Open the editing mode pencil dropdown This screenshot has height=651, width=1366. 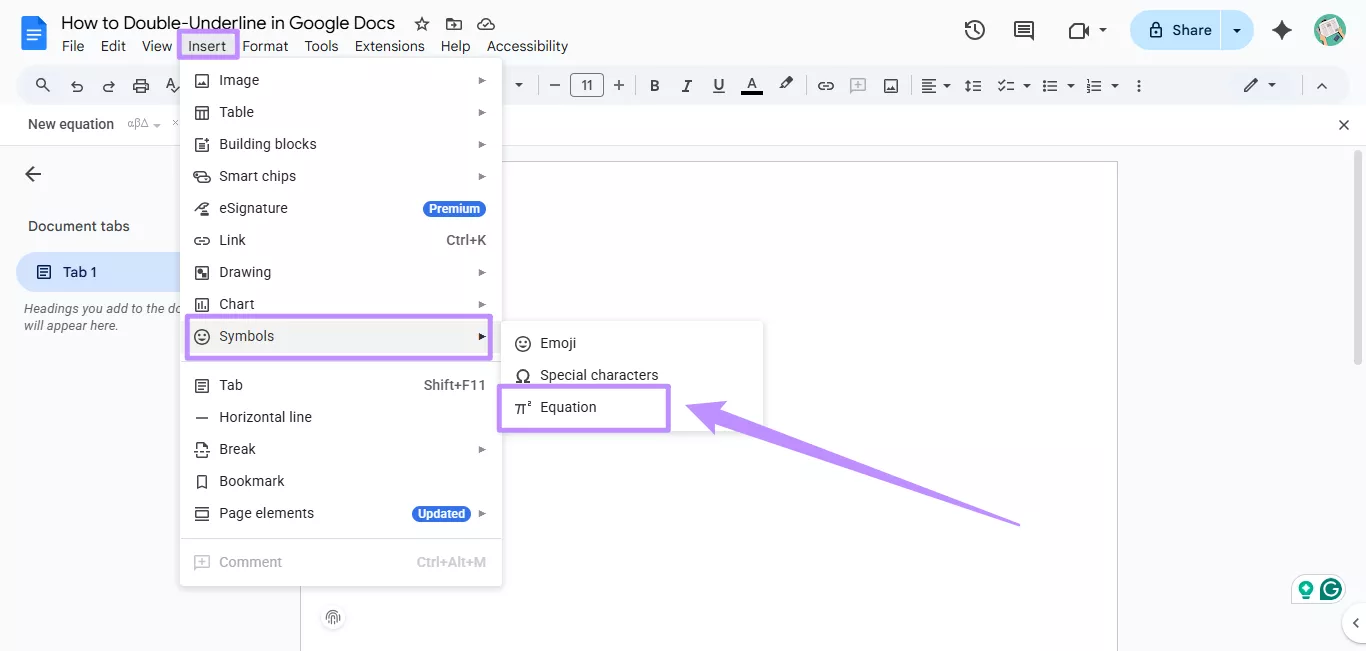1259,86
